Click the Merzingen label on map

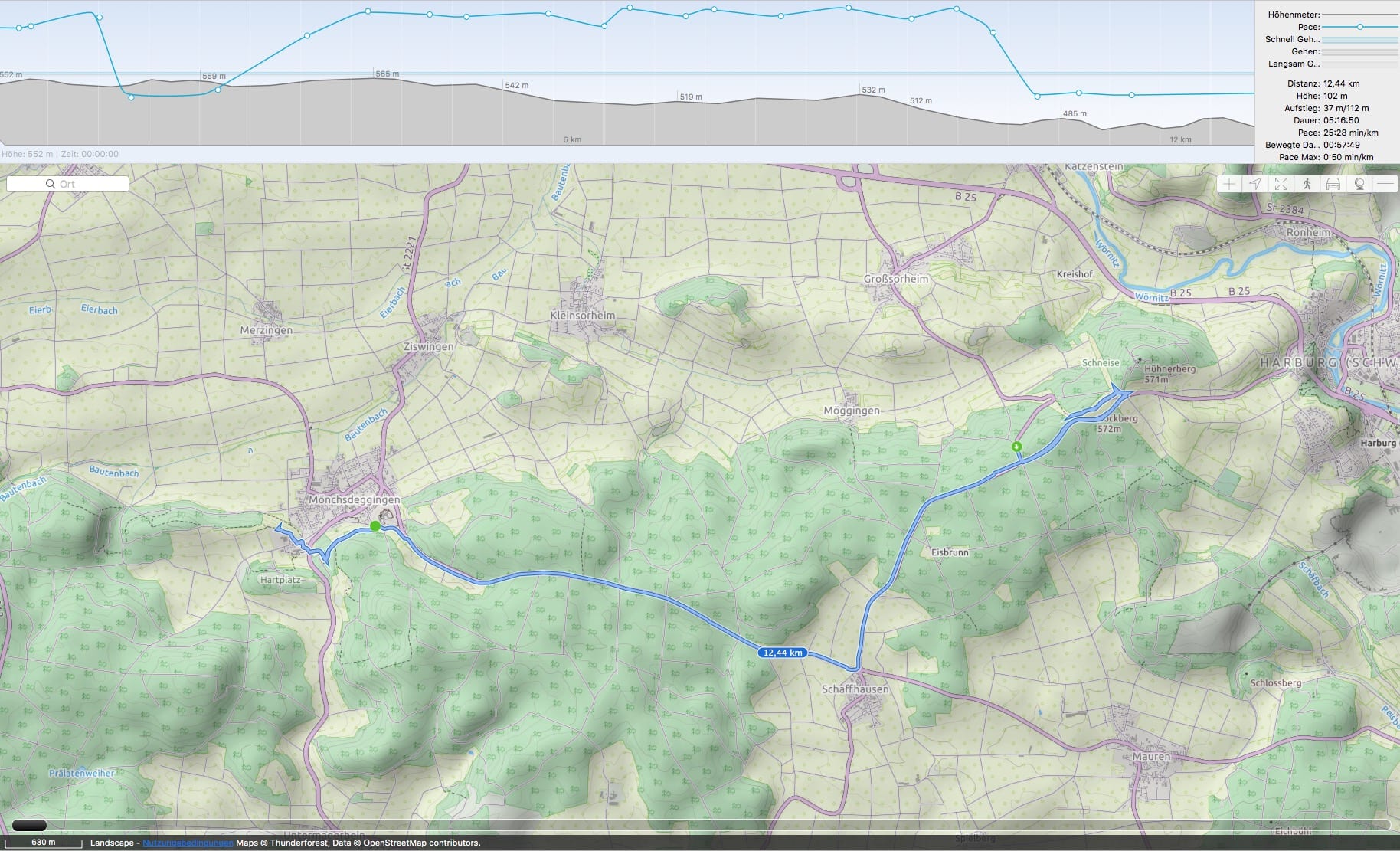coord(267,330)
